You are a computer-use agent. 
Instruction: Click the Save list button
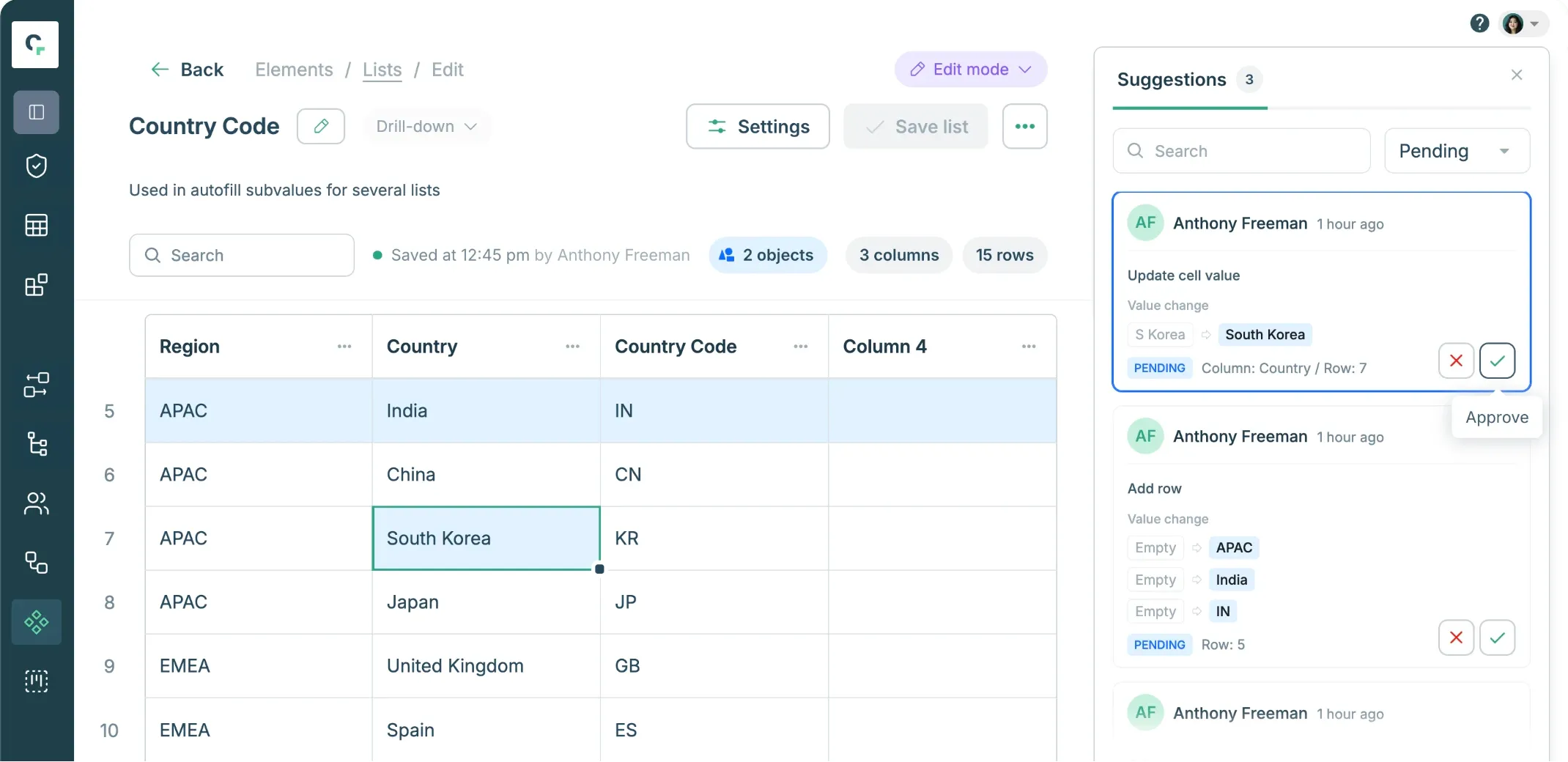916,126
